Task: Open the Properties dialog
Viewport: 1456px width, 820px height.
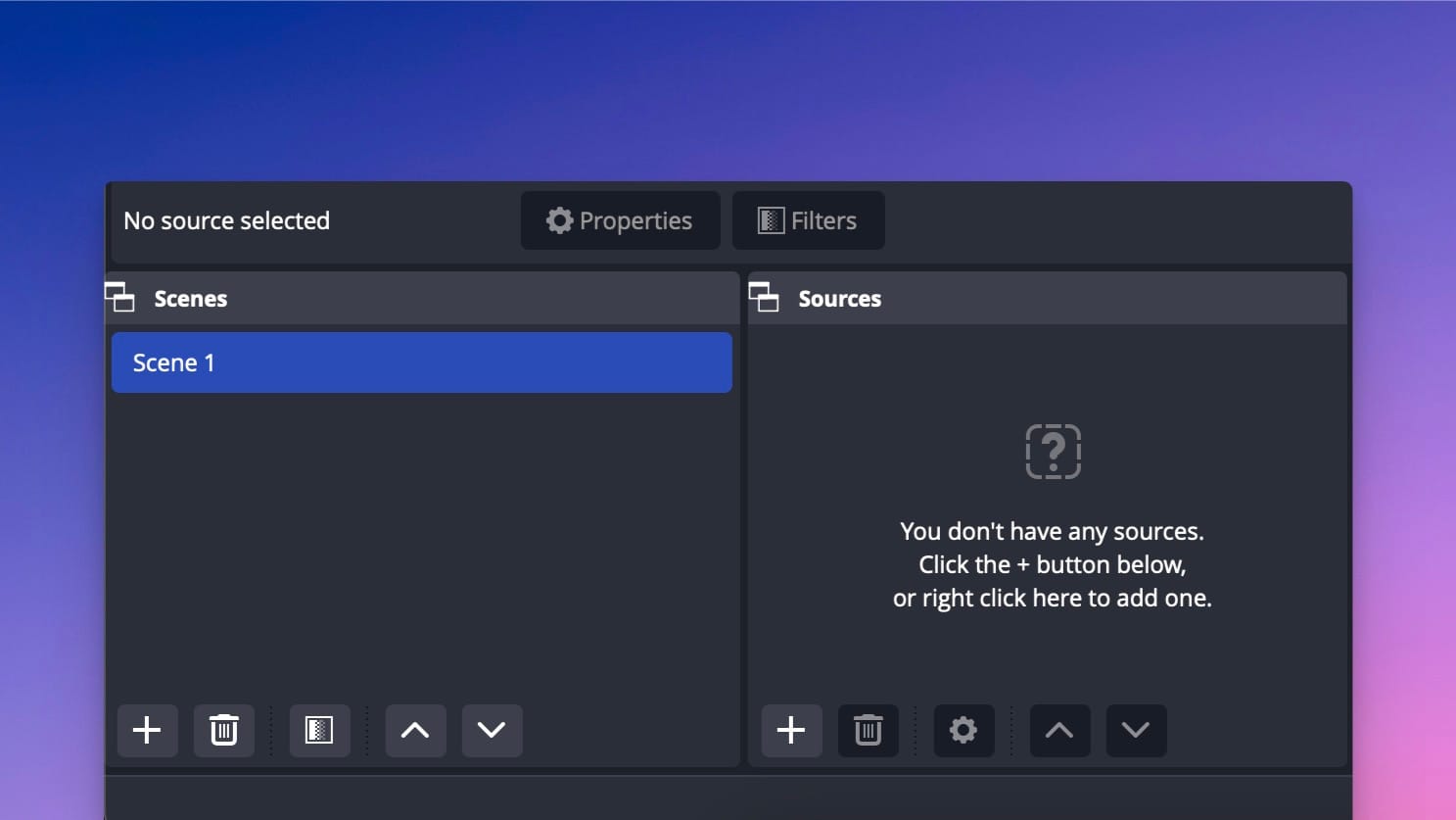Action: 620,220
